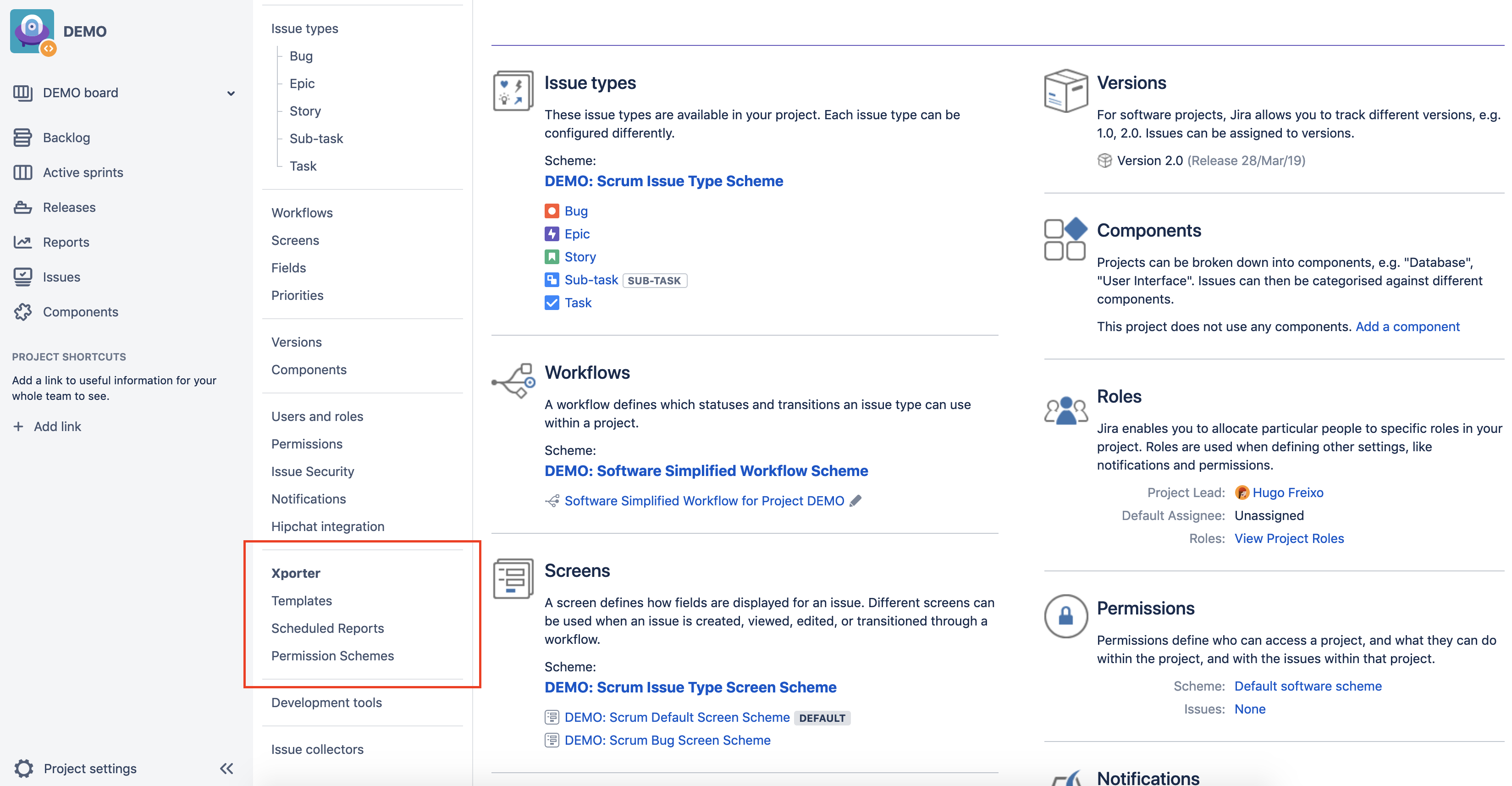The image size is (1512, 786).
Task: Click Add link under Project Shortcuts
Action: point(57,427)
